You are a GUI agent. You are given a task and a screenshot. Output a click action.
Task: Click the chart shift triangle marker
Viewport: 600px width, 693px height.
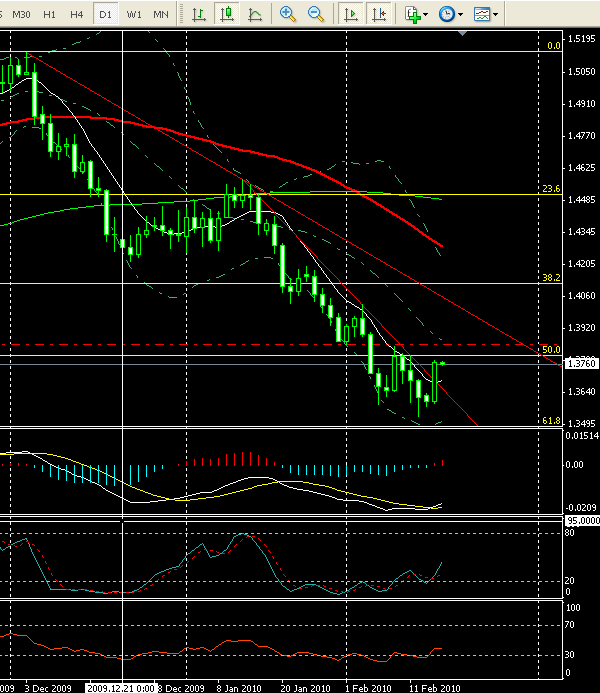pyautogui.click(x=463, y=33)
